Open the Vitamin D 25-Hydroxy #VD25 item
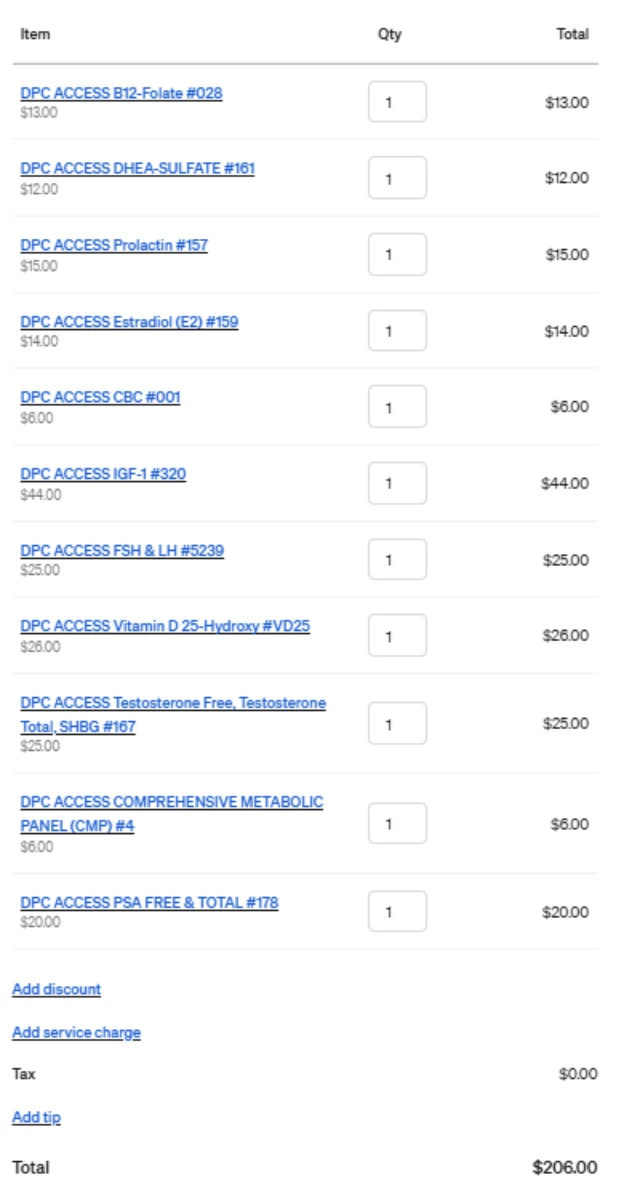This screenshot has height=1194, width=618. pyautogui.click(x=165, y=627)
